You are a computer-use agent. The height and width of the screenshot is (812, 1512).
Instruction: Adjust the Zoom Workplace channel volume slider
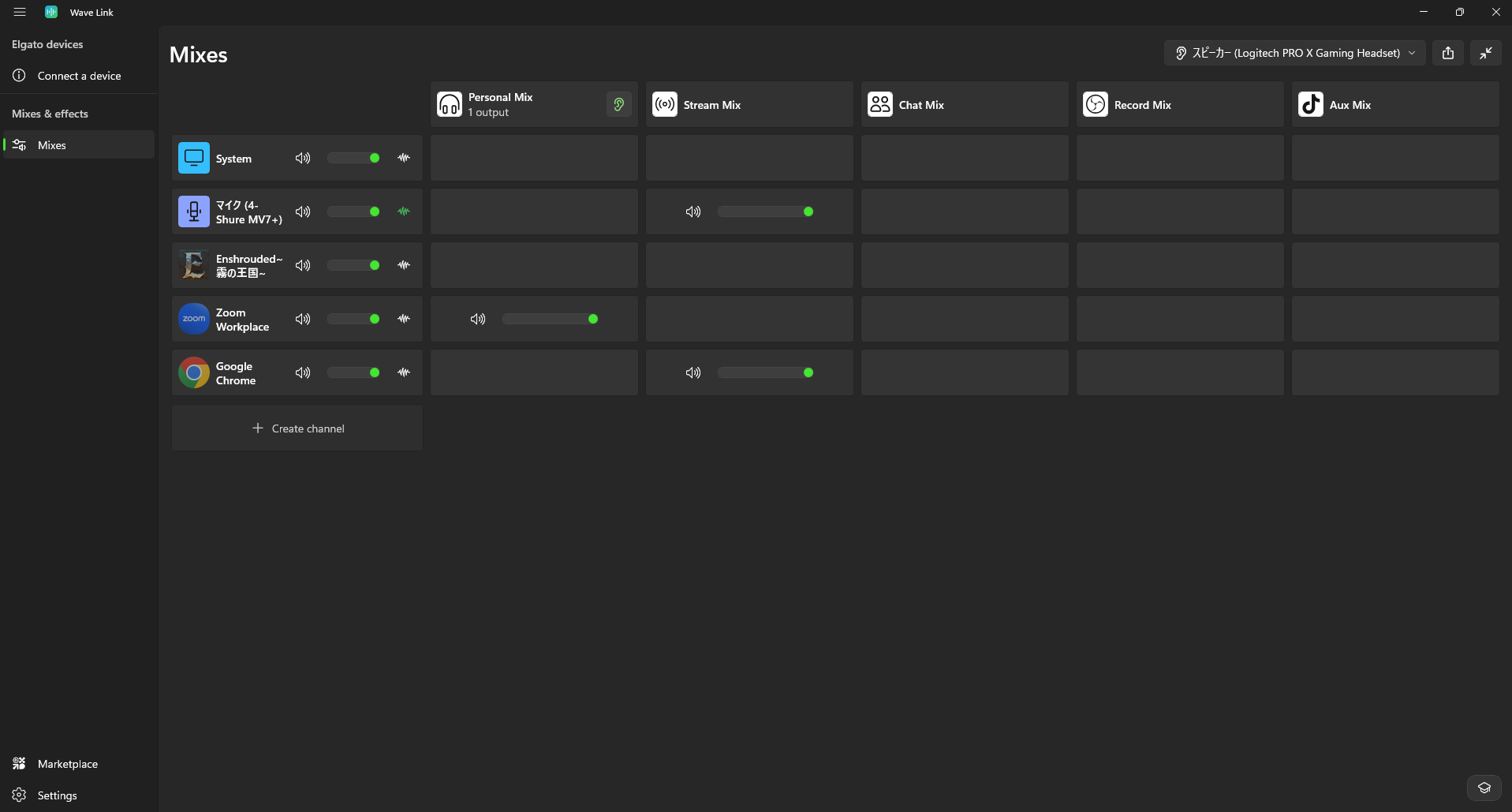point(353,319)
